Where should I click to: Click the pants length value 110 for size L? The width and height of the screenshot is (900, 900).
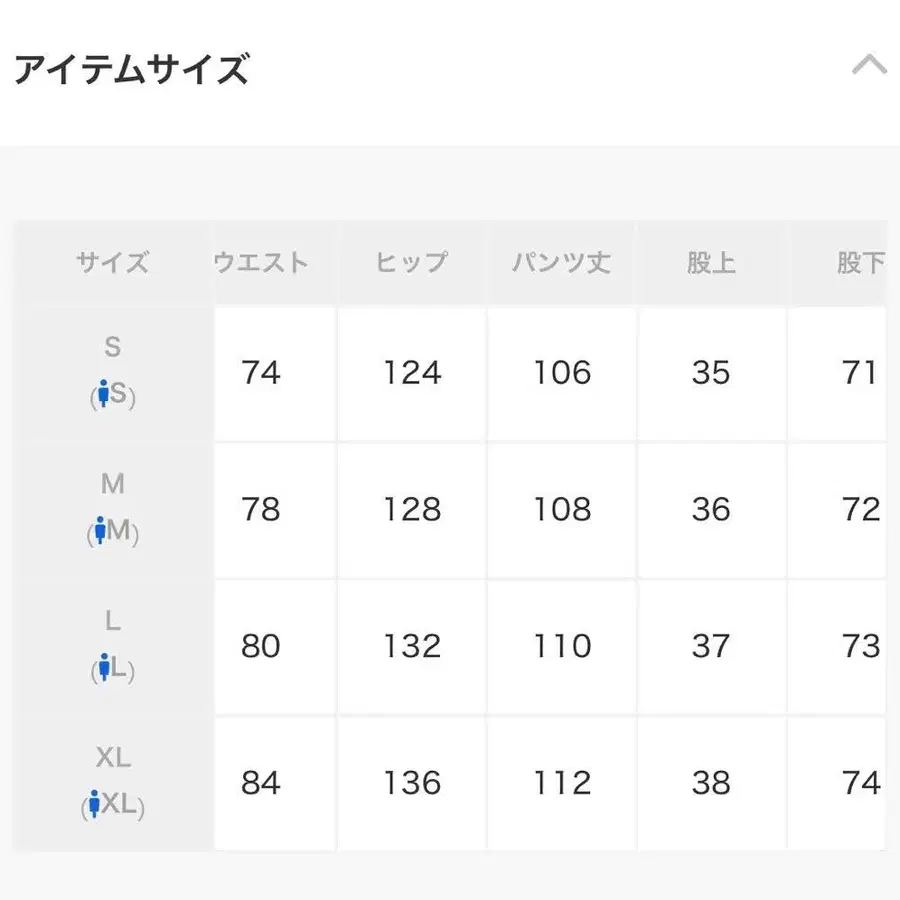561,647
